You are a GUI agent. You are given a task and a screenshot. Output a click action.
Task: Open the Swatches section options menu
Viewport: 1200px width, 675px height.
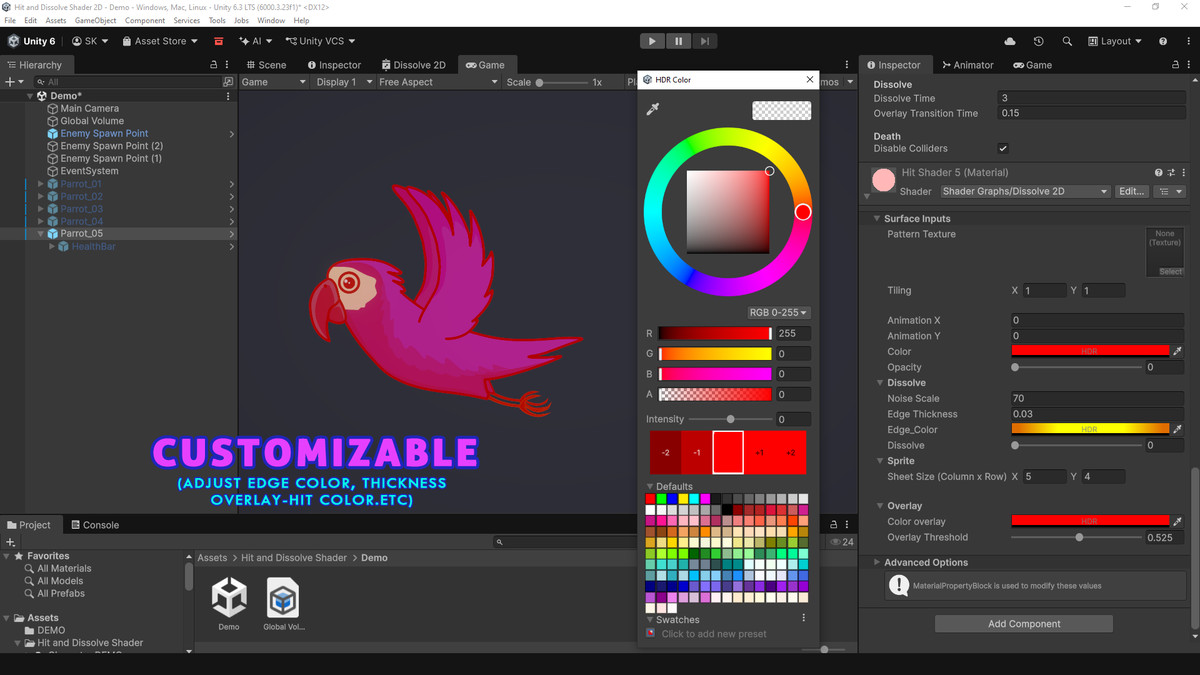(x=803, y=618)
